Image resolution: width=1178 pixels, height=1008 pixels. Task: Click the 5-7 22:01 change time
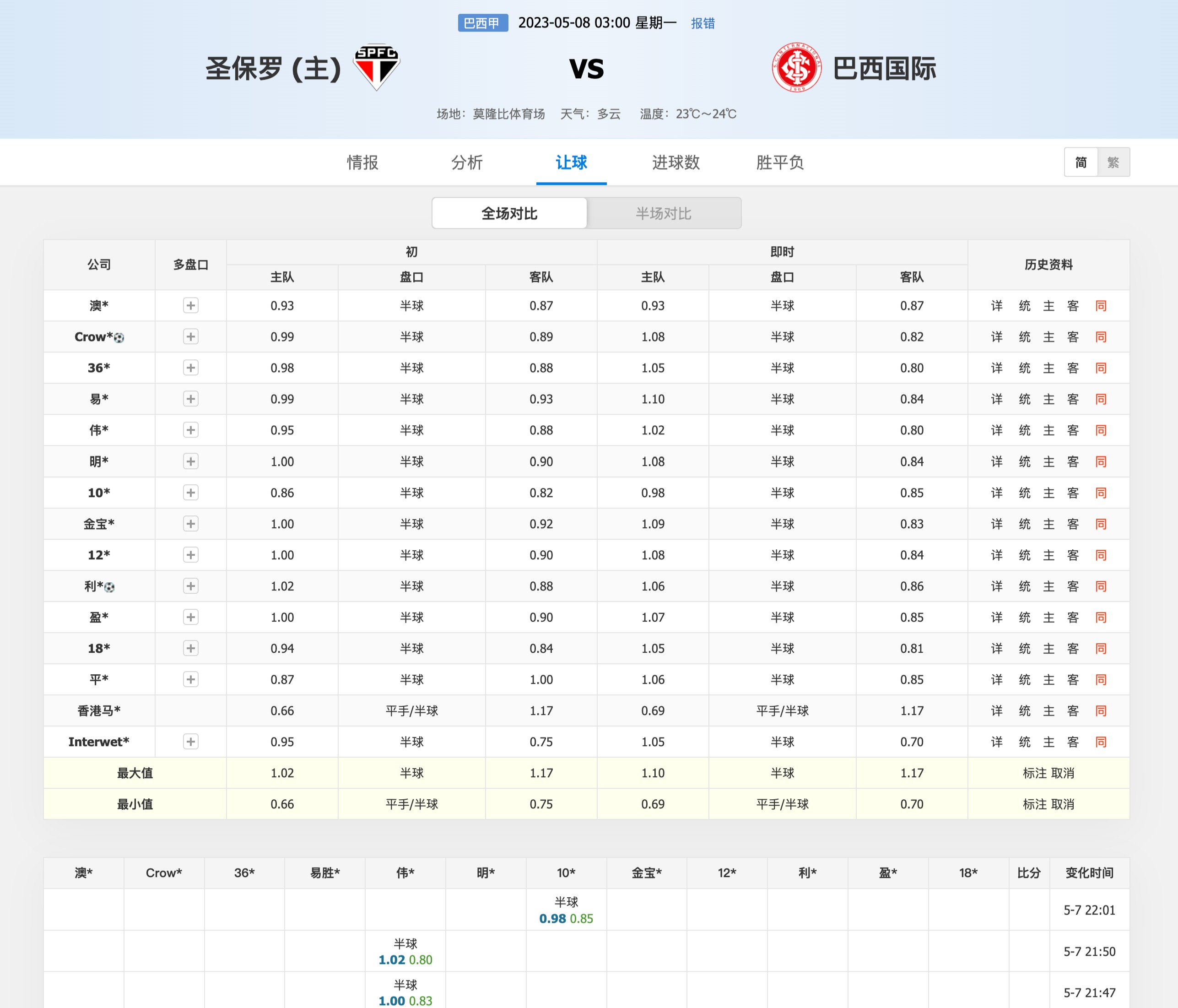[x=1089, y=910]
